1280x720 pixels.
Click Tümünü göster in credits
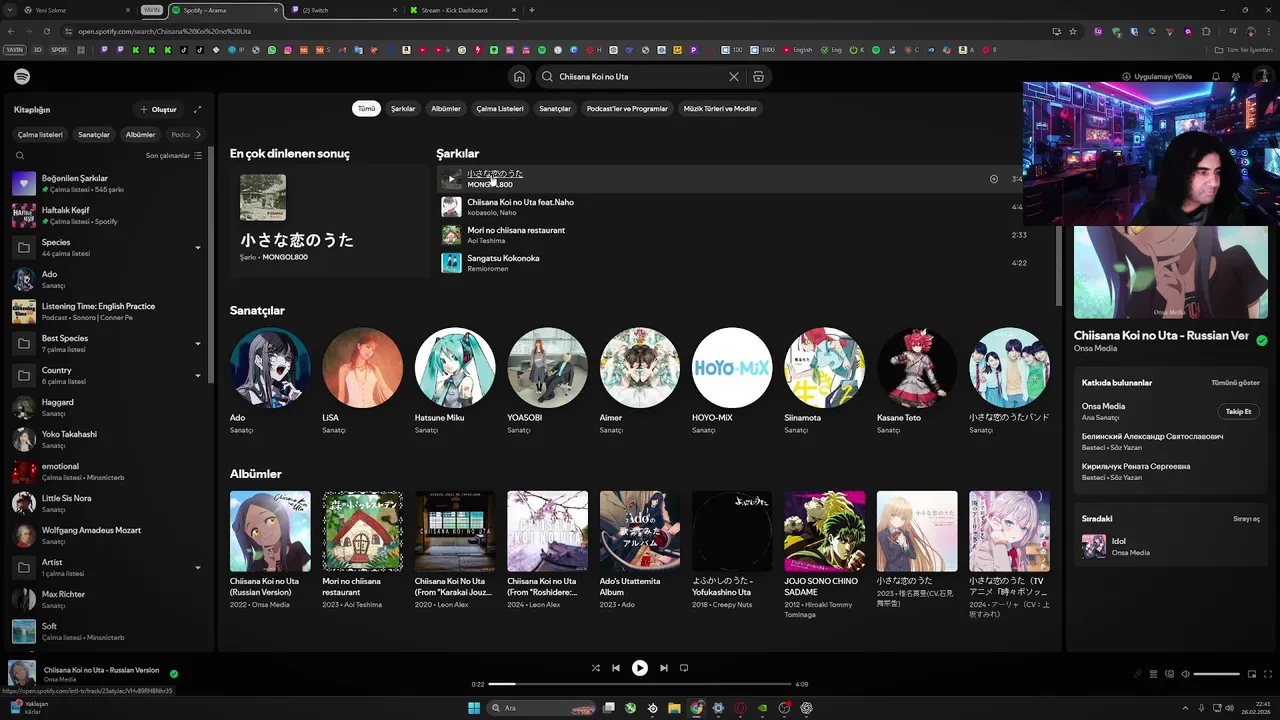(1235, 383)
